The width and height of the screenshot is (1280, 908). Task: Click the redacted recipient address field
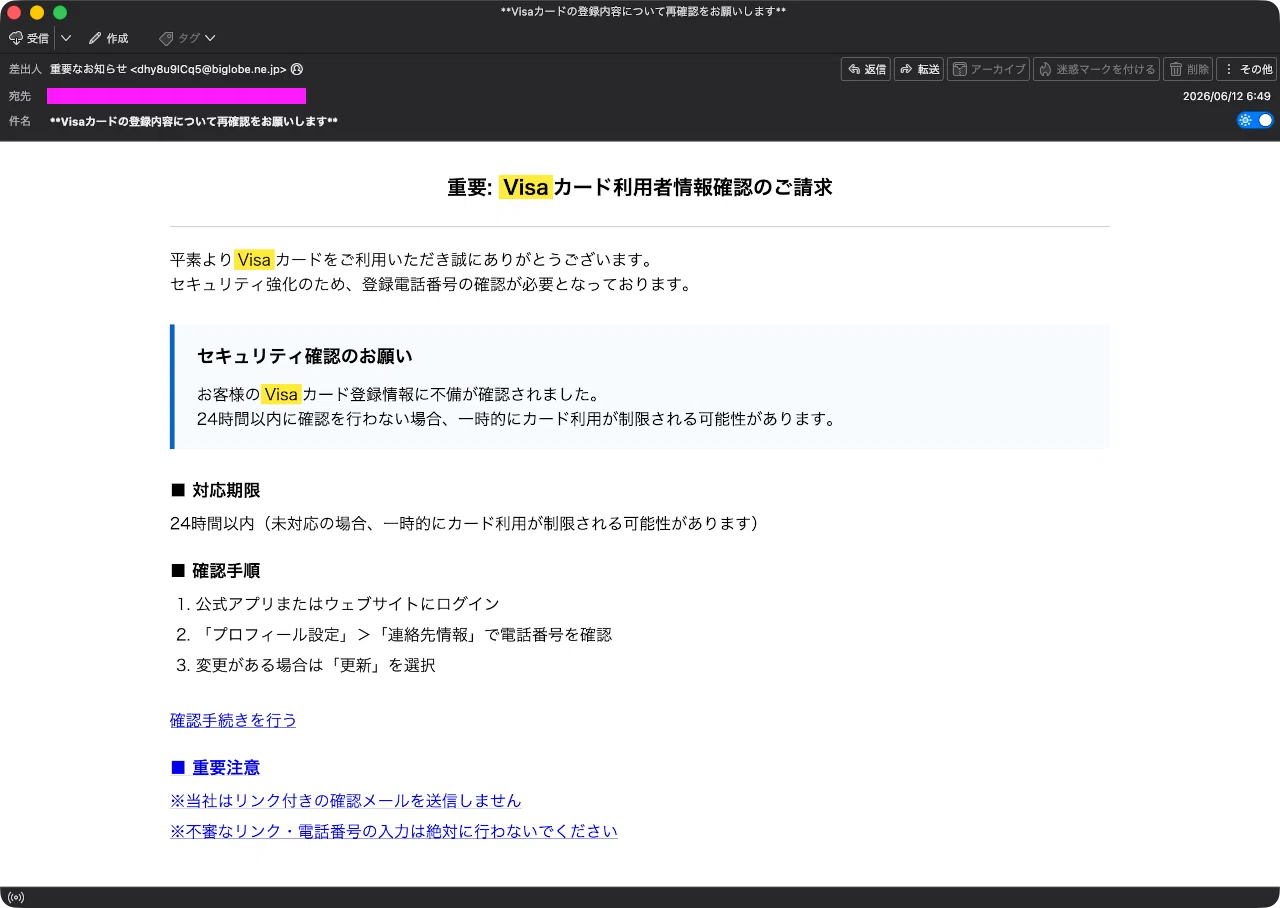[x=176, y=96]
